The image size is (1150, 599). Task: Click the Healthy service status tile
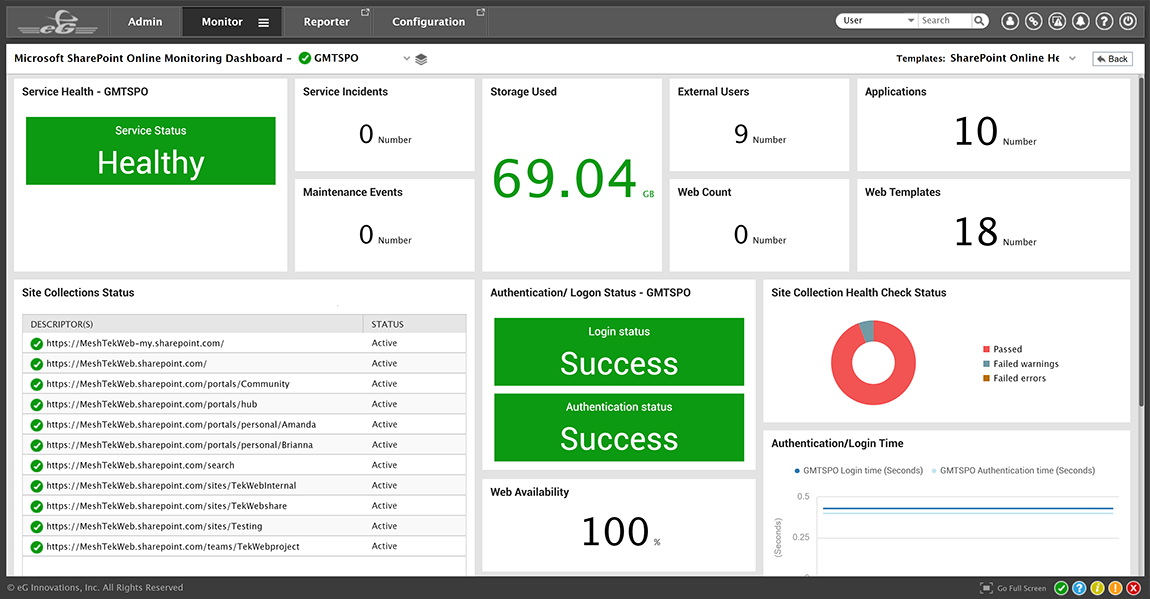(150, 151)
